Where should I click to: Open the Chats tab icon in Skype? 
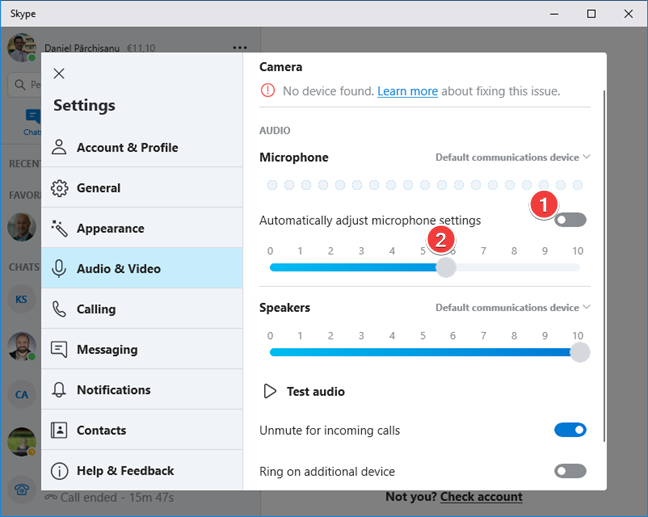click(x=33, y=117)
